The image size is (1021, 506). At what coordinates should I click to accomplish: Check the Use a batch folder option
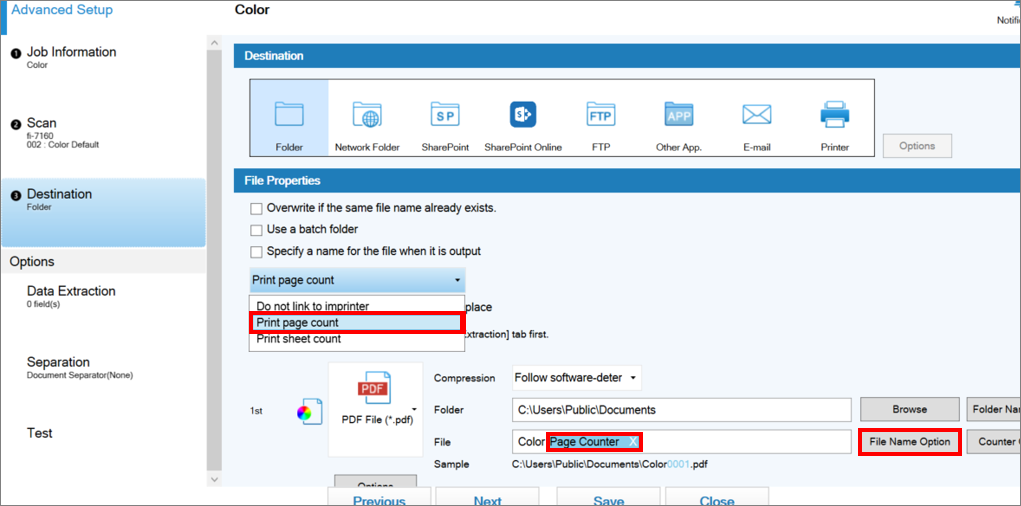click(257, 230)
